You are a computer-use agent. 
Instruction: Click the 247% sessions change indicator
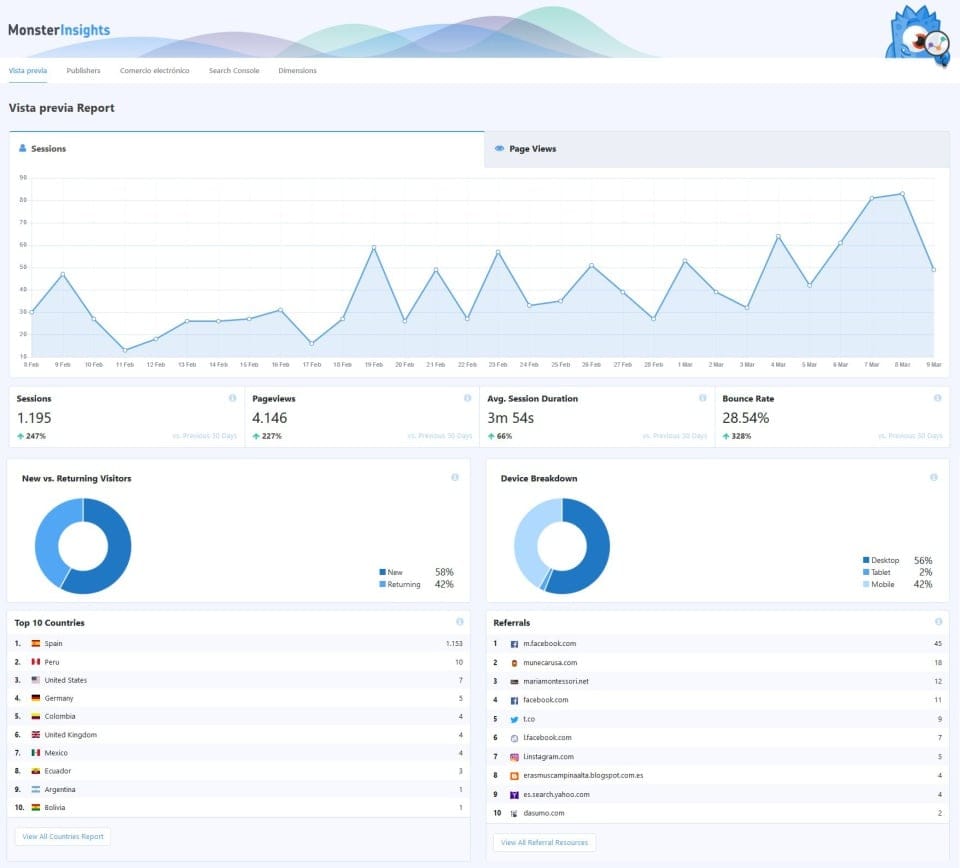(31, 436)
